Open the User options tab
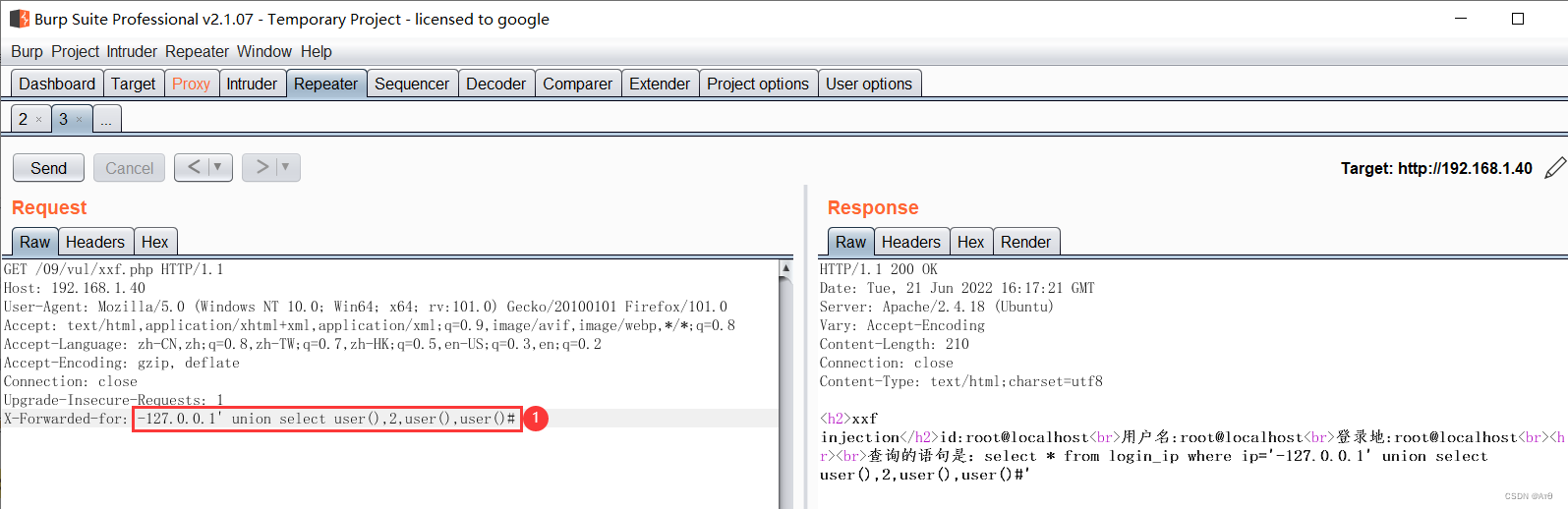 [x=869, y=84]
